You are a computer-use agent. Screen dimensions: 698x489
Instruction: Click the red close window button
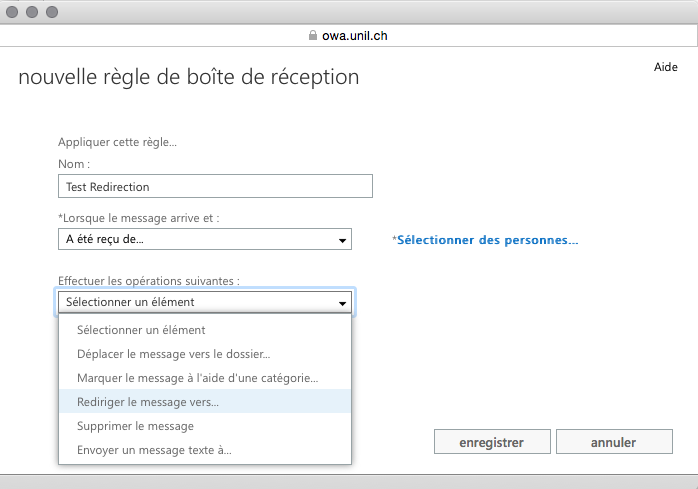pyautogui.click(x=13, y=13)
